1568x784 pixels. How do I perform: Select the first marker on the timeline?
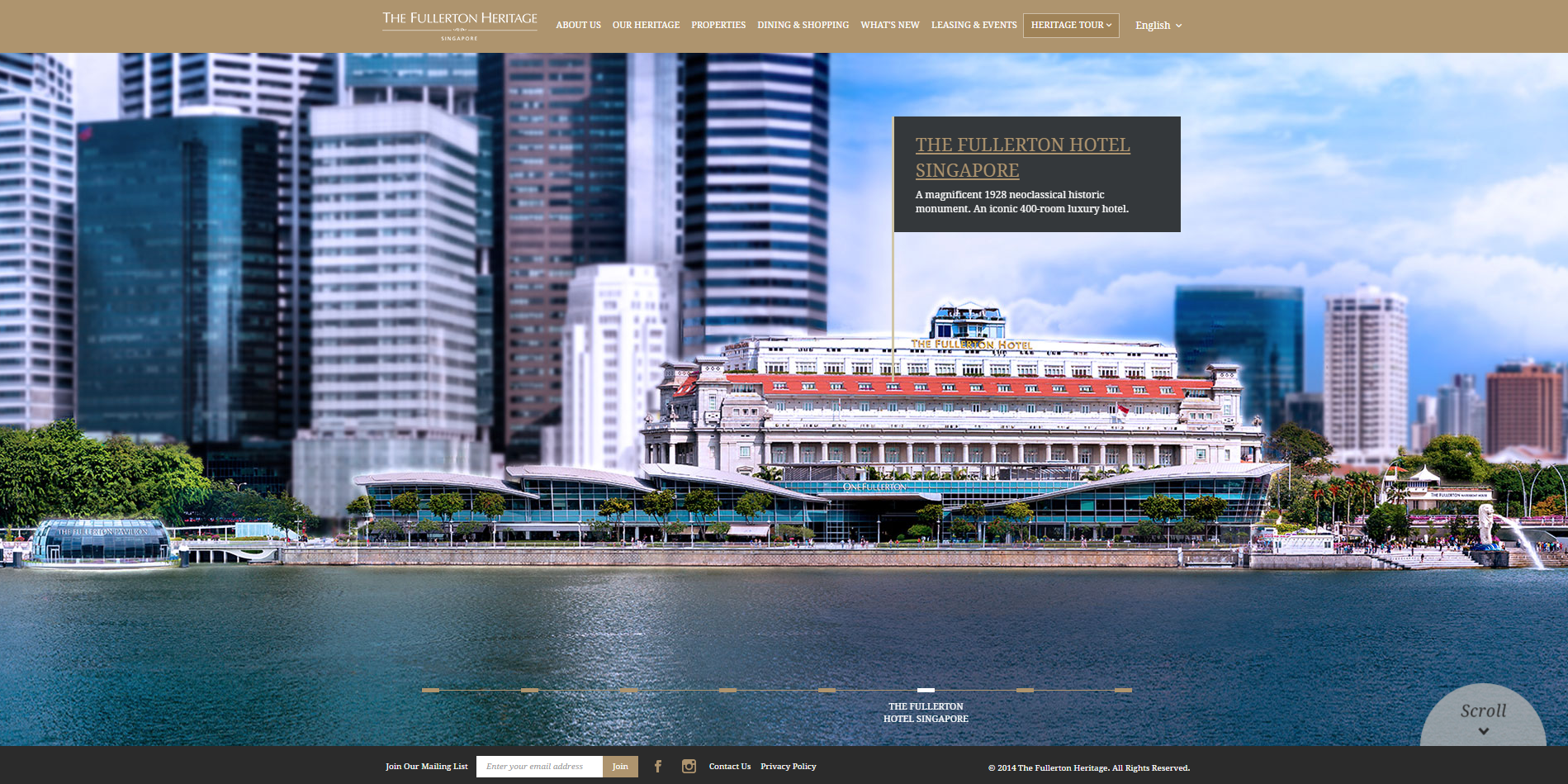point(430,690)
